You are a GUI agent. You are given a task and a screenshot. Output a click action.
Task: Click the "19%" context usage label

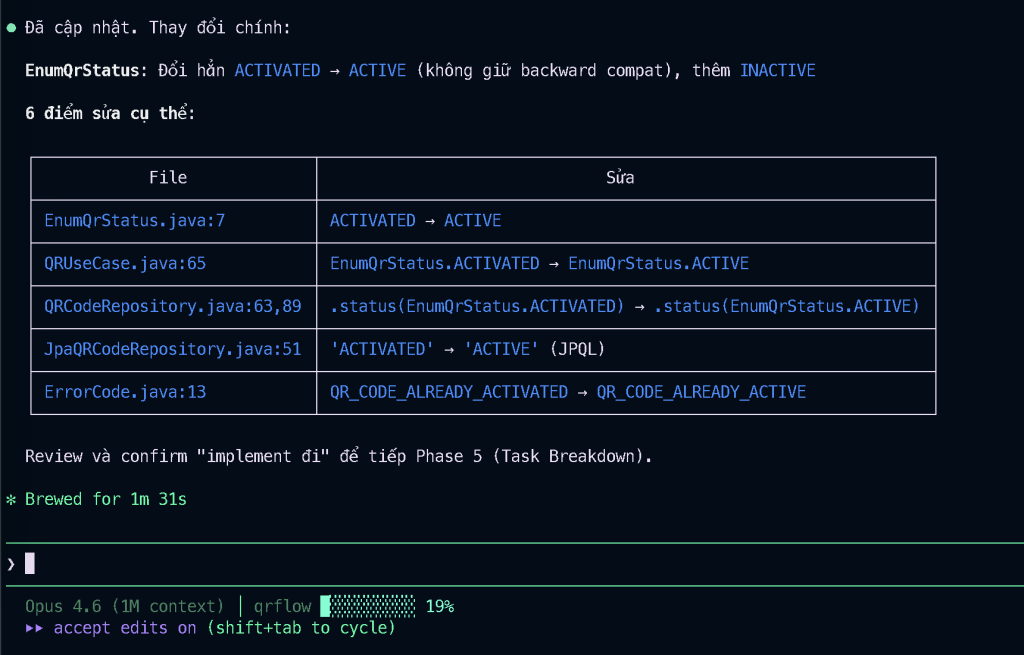(x=440, y=606)
